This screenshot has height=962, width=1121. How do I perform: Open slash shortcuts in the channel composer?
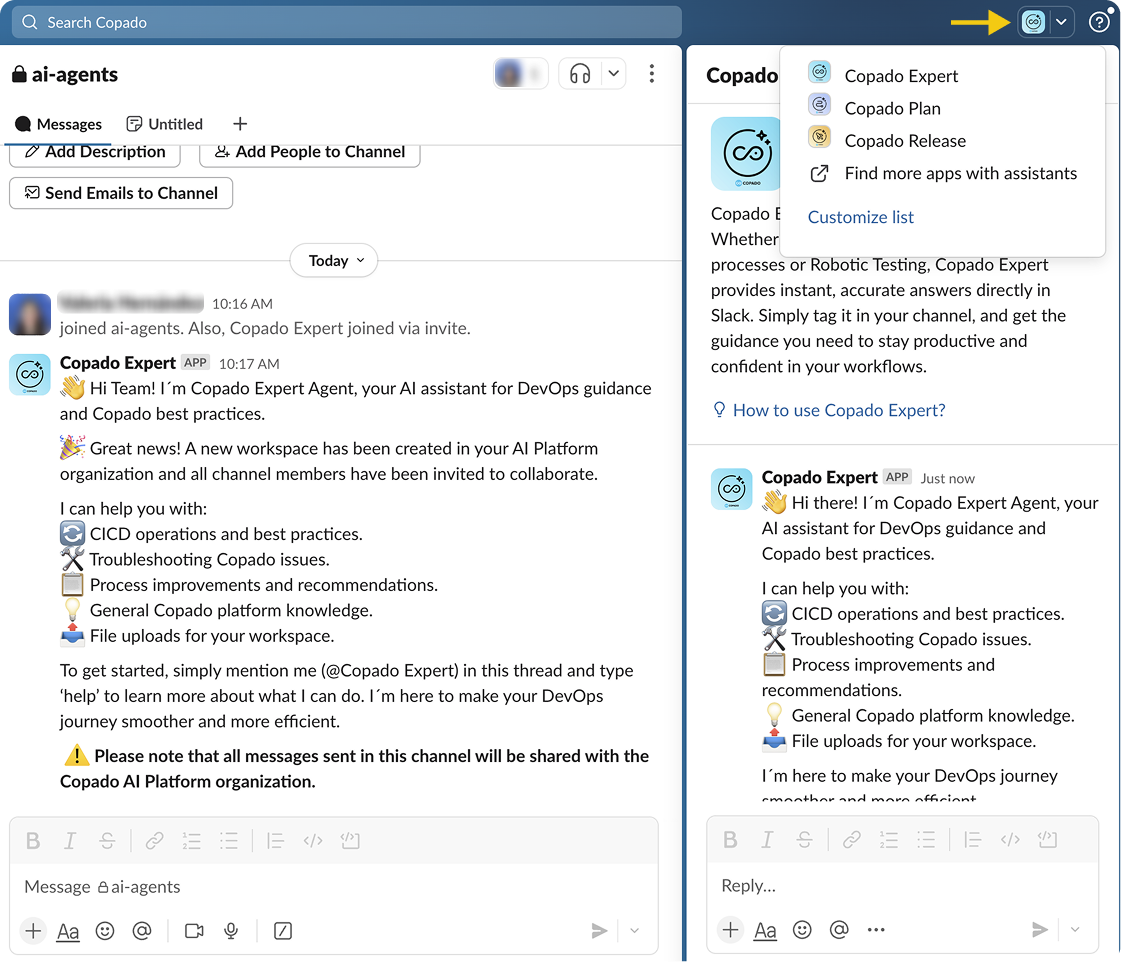tap(283, 931)
